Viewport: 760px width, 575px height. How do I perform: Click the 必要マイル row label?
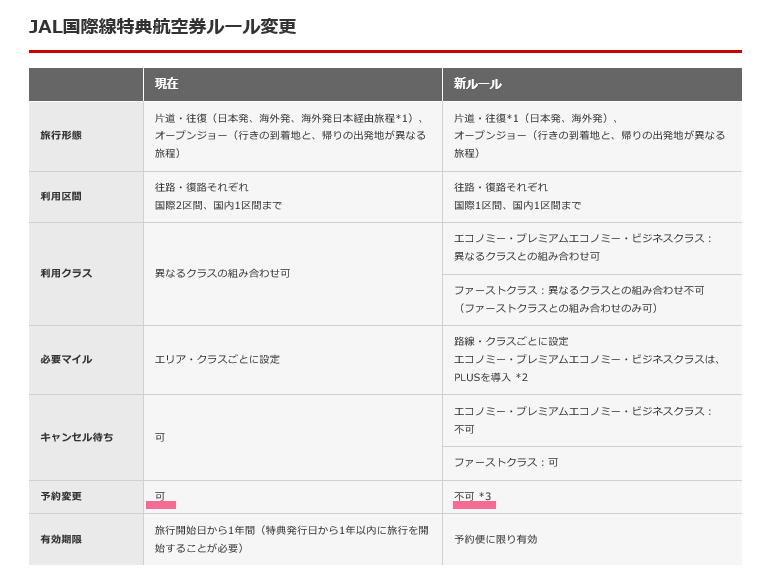coord(66,359)
